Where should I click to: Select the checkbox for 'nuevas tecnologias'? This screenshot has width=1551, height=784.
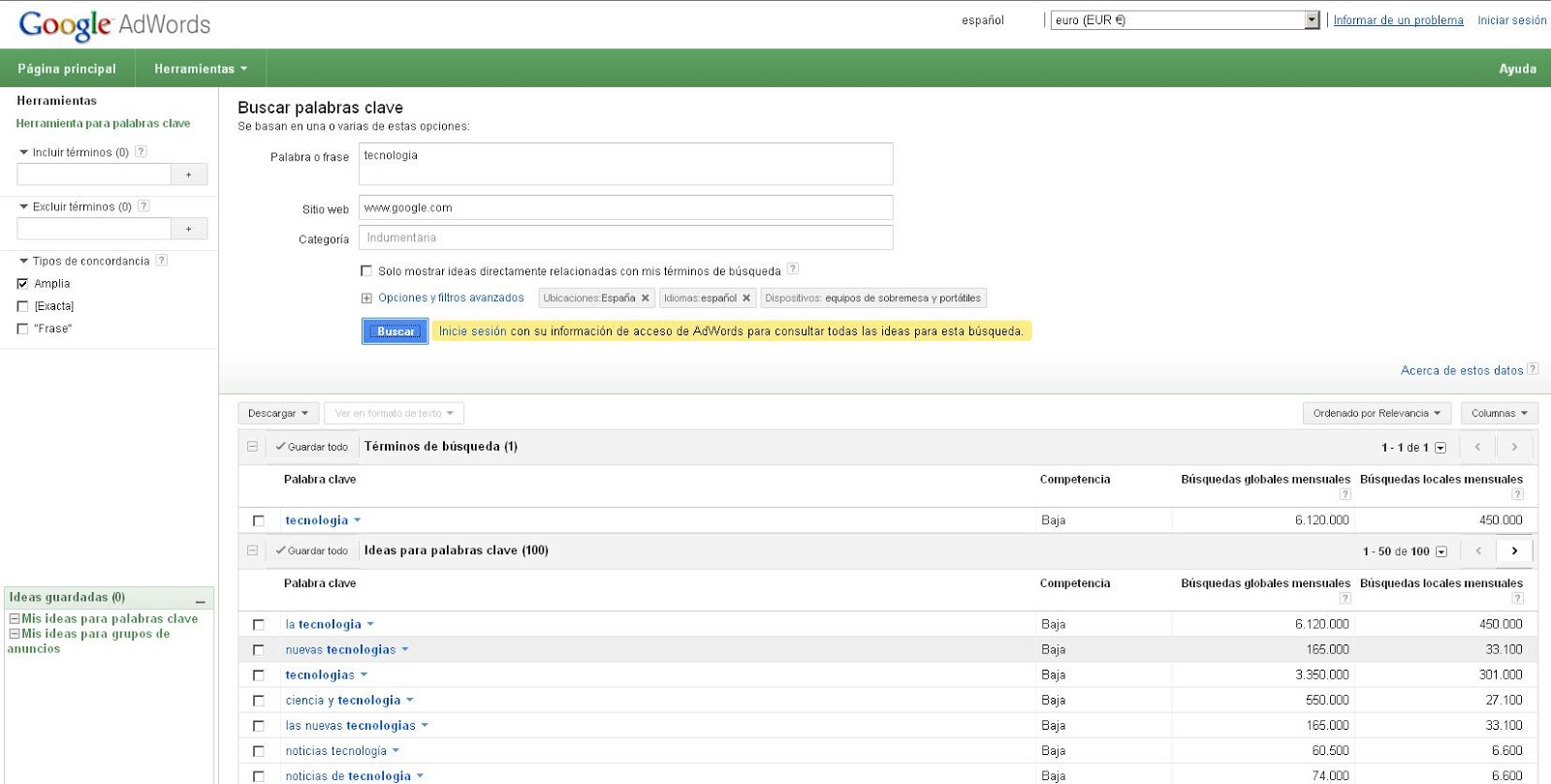click(258, 650)
